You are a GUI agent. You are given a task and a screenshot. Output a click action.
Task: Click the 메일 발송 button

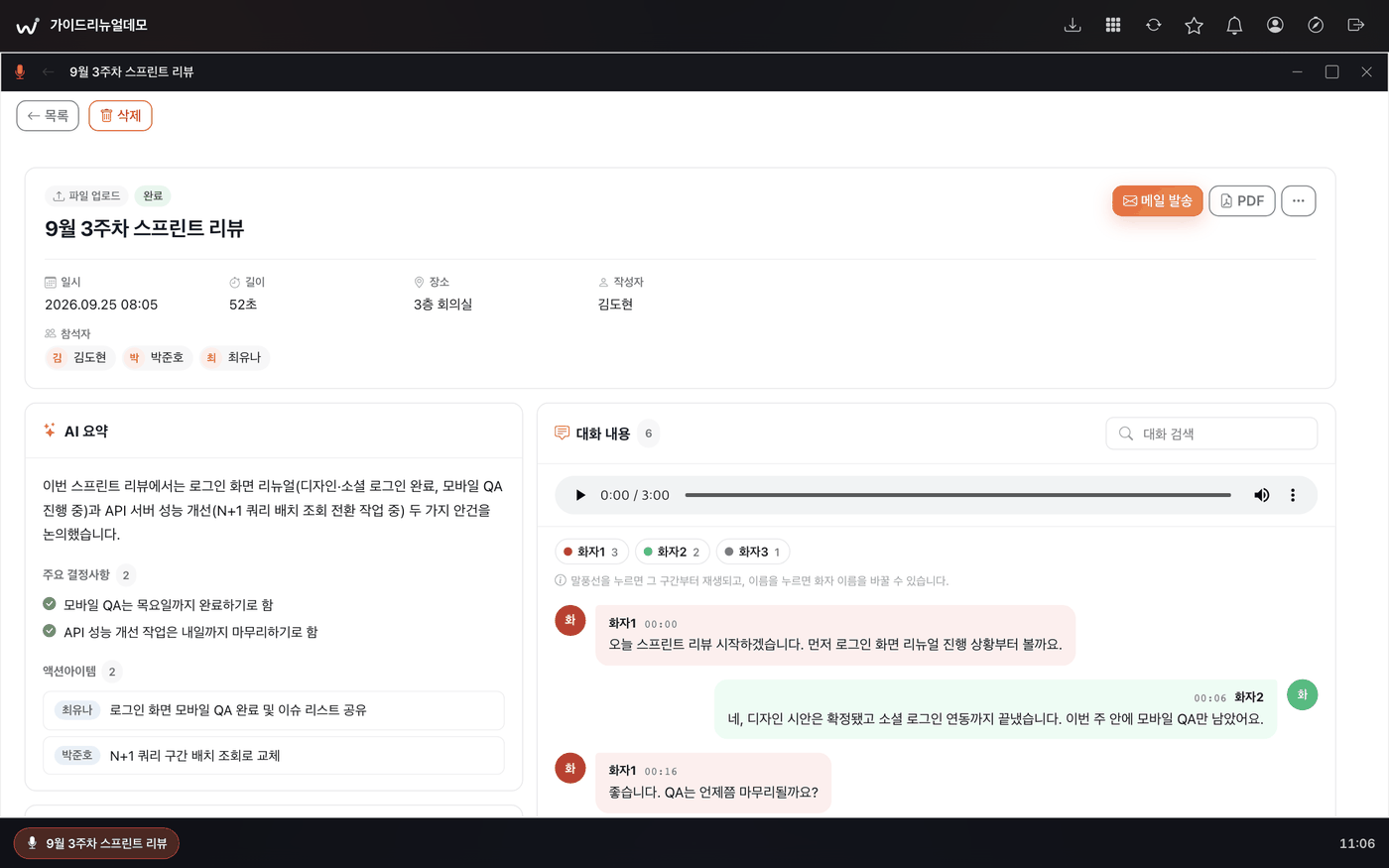(1157, 200)
